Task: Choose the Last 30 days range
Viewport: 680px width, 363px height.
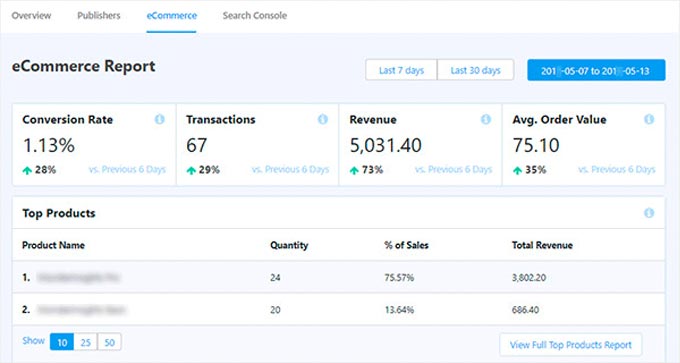Action: pos(476,70)
